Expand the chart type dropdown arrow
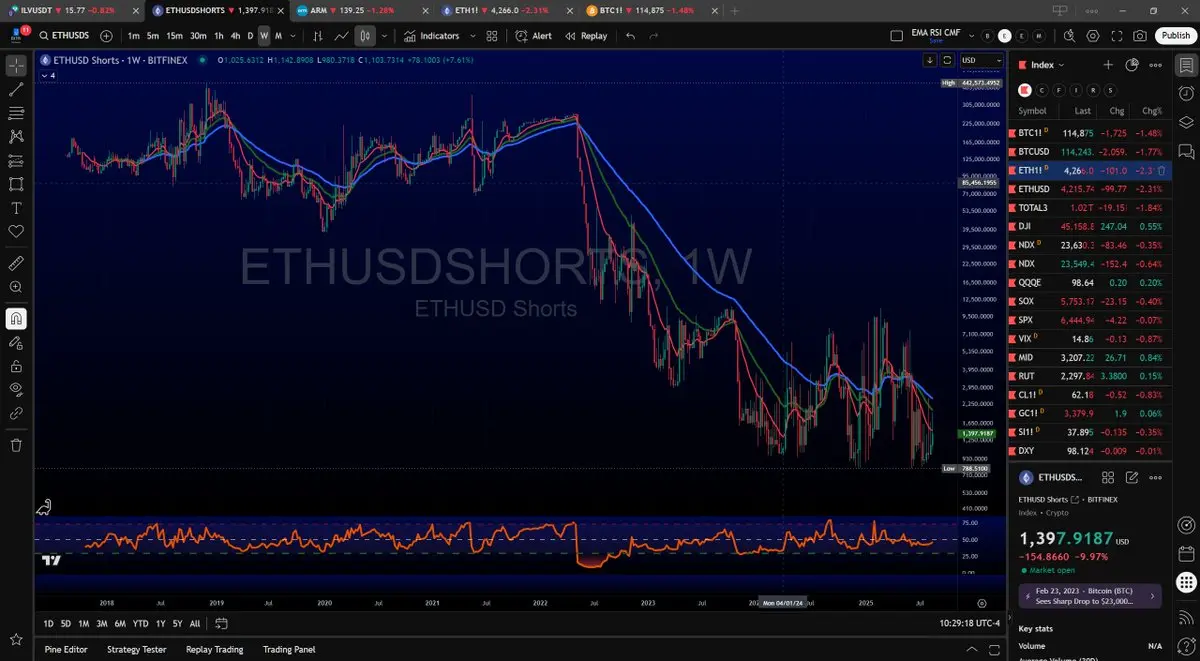The height and width of the screenshot is (661, 1200). [x=383, y=36]
